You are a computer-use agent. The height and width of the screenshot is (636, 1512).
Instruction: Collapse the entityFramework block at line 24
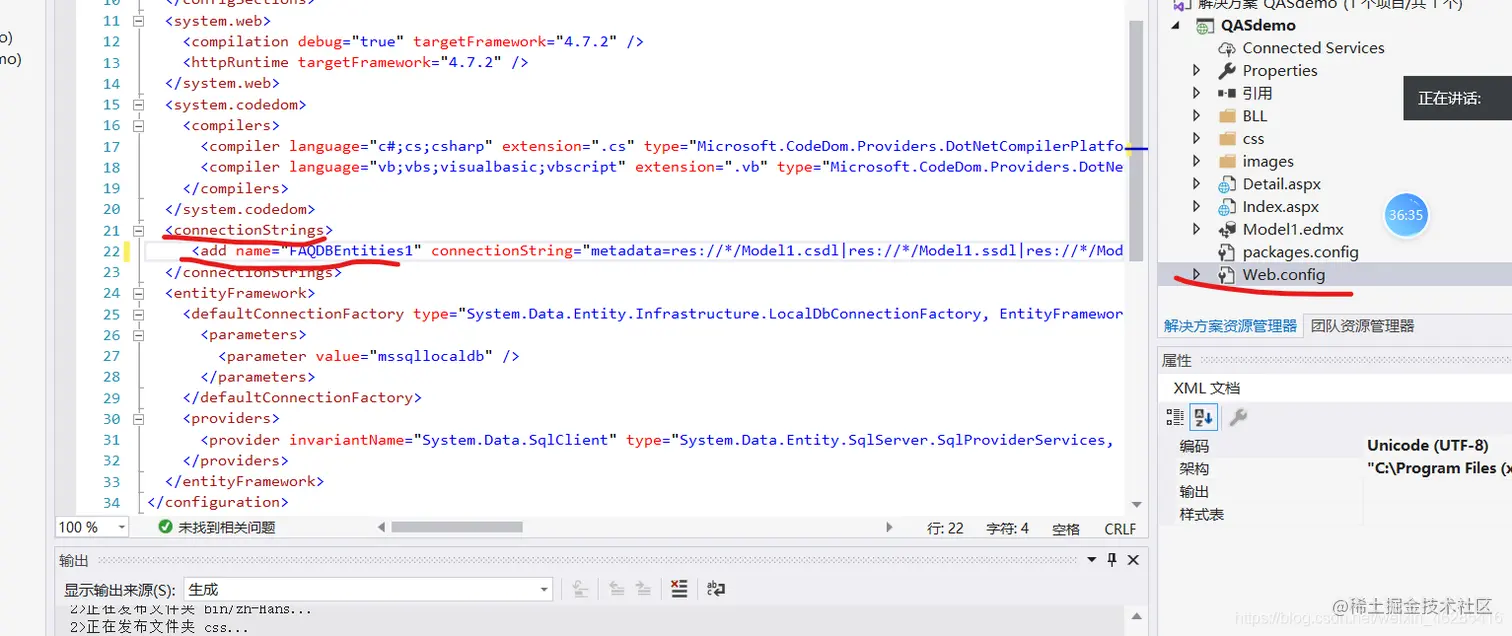[x=139, y=293]
